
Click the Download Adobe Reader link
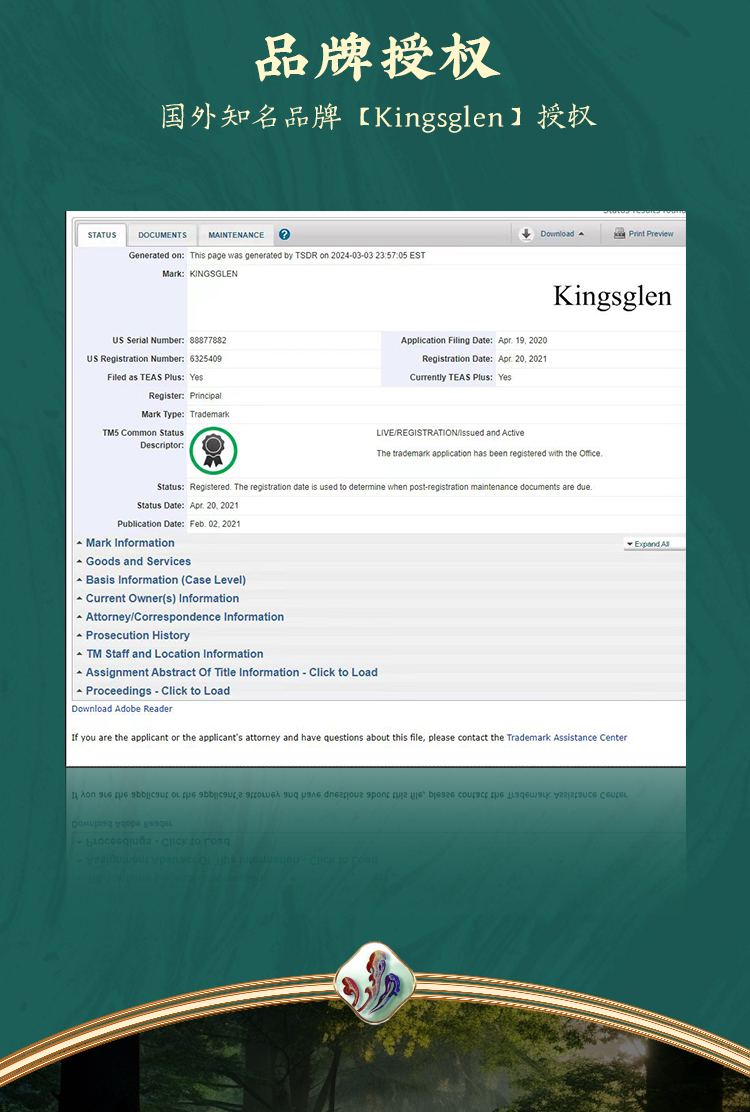pos(122,708)
